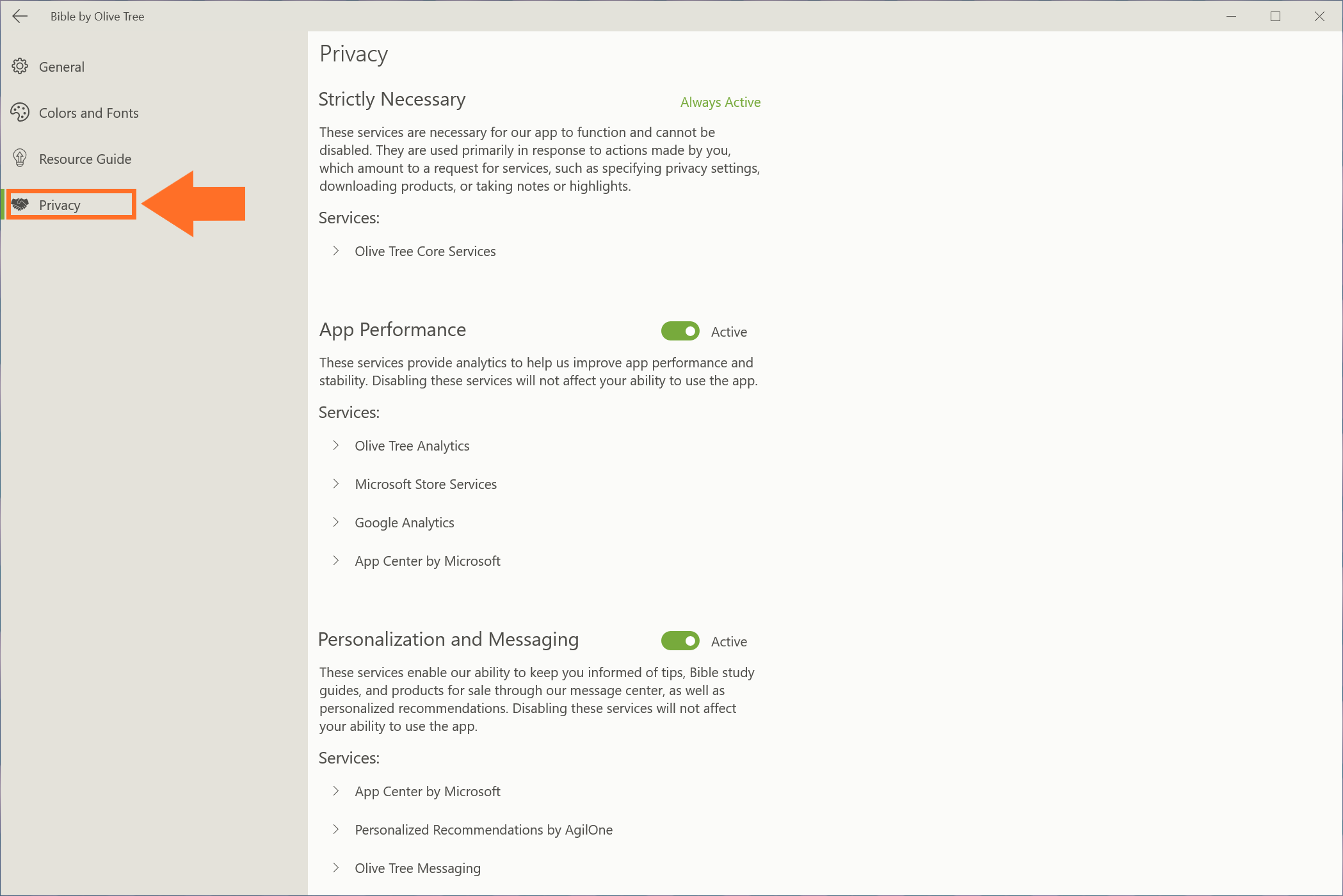1343x896 pixels.
Task: Select the Privacy settings label
Action: pyautogui.click(x=60, y=205)
